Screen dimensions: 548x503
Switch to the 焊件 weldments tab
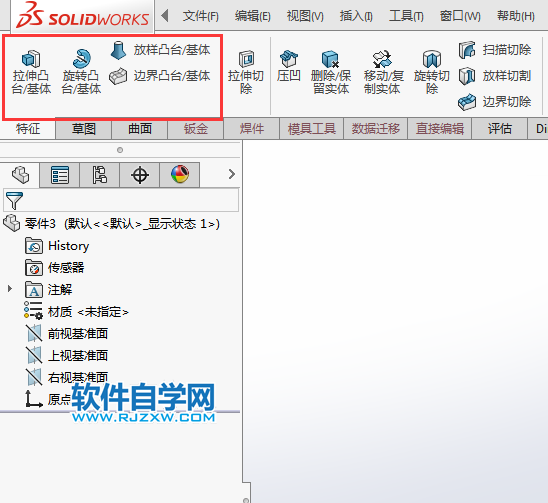252,129
